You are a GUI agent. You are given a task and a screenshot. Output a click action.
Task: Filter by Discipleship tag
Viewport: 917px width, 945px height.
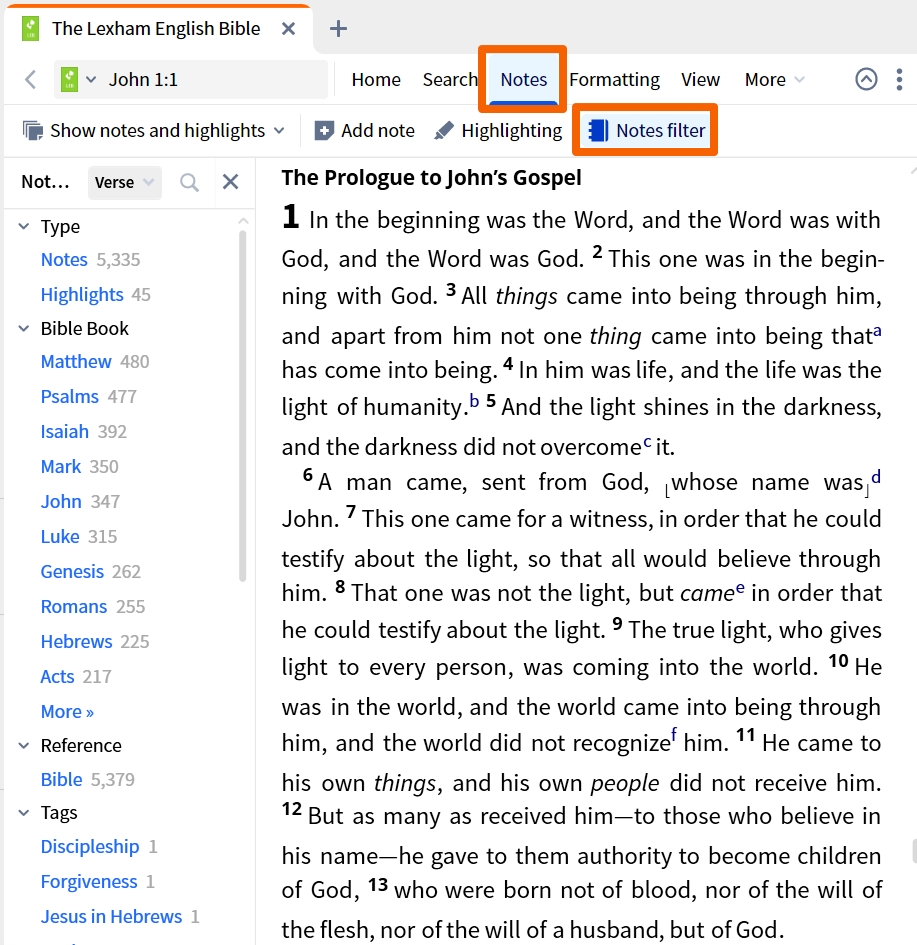99,847
